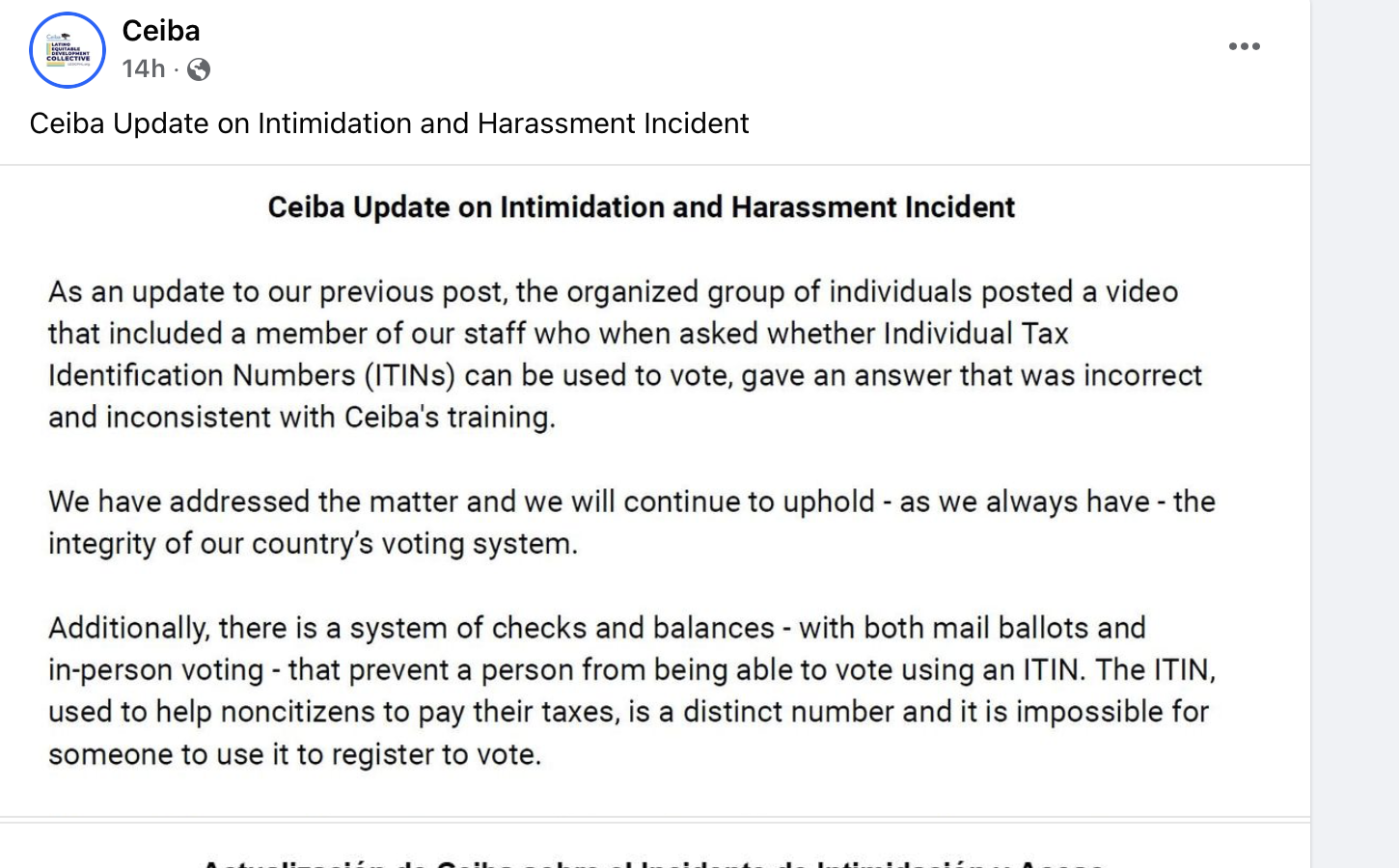
Task: Click the line 'and inconsistent with Ceiba's training.'
Action: tap(302, 418)
